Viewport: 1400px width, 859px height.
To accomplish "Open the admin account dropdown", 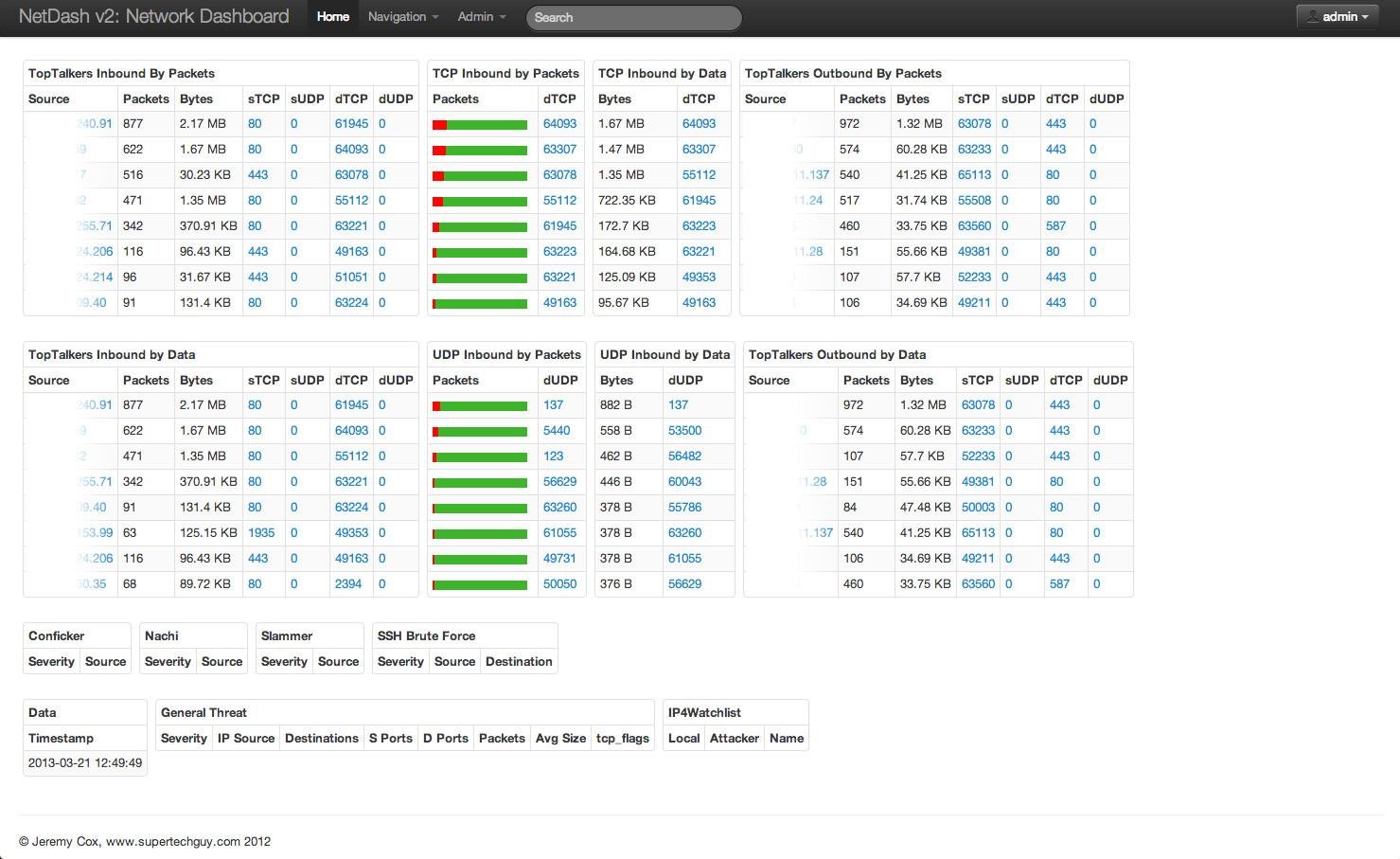I will tap(1337, 16).
